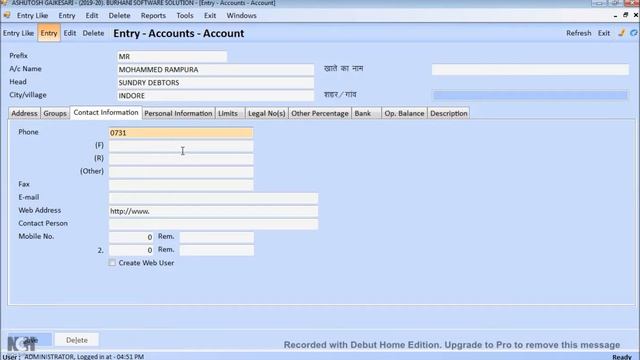The width and height of the screenshot is (640, 360).
Task: Switch to the Groups tab
Action: pyautogui.click(x=55, y=113)
